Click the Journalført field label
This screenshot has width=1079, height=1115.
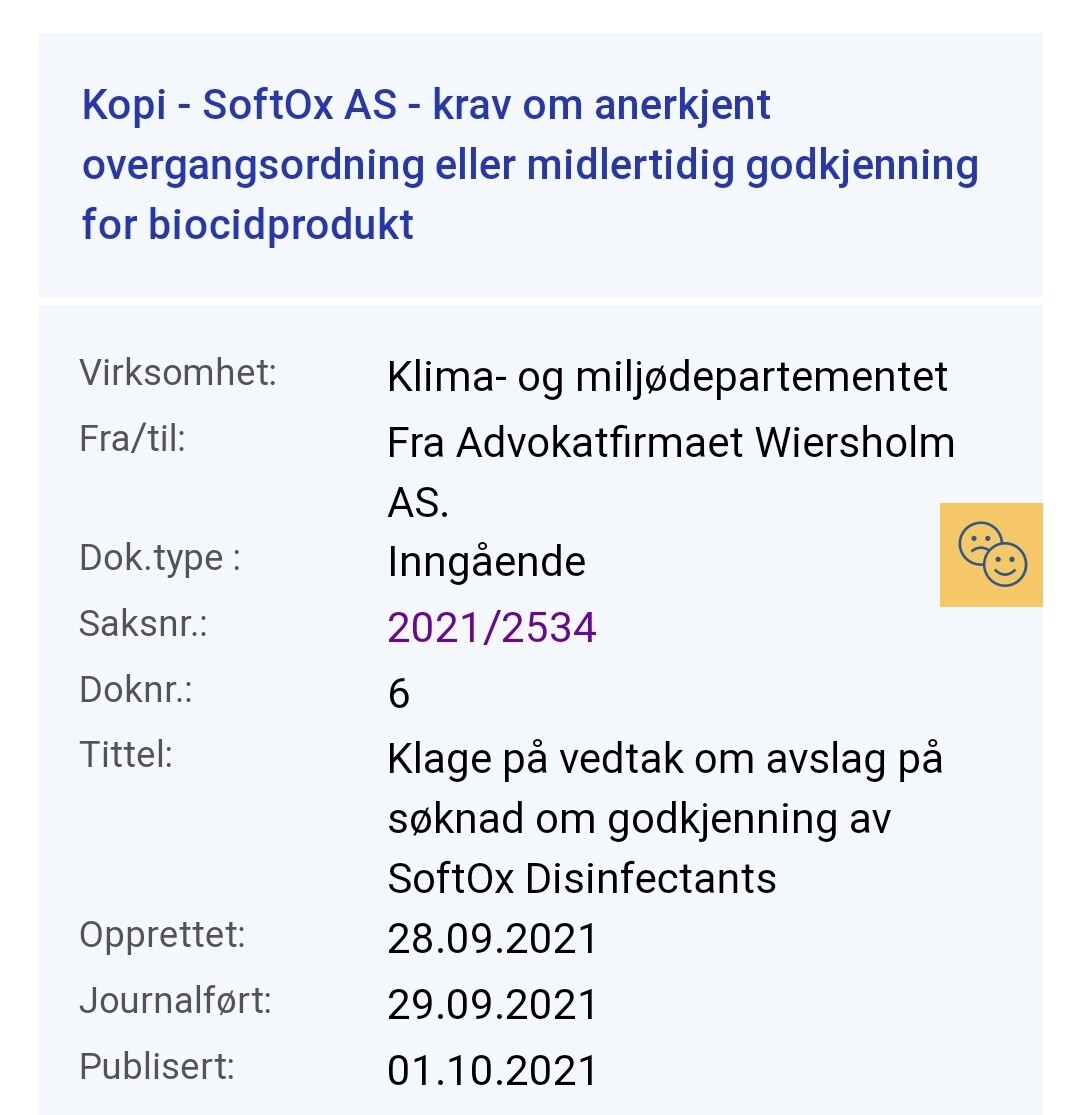click(x=175, y=1000)
